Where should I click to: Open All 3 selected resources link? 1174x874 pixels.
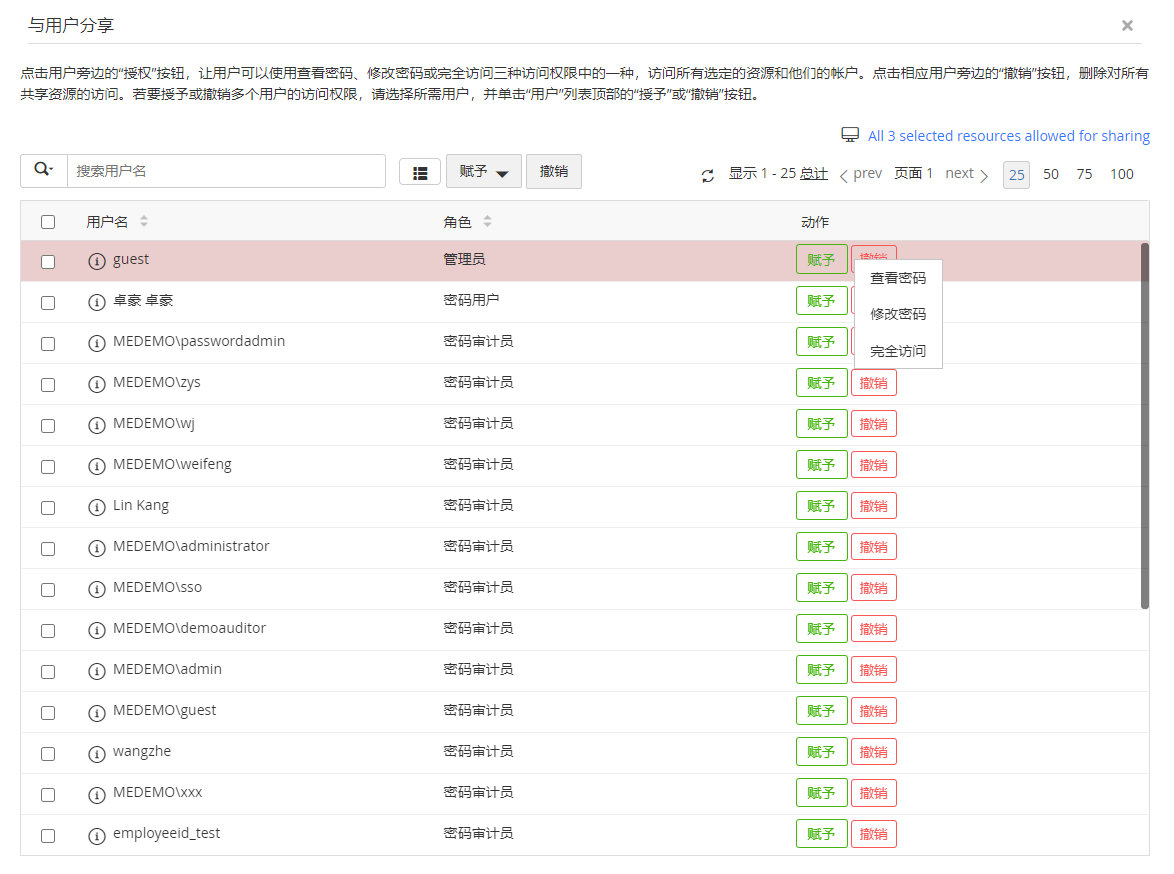pyautogui.click(x=1009, y=136)
